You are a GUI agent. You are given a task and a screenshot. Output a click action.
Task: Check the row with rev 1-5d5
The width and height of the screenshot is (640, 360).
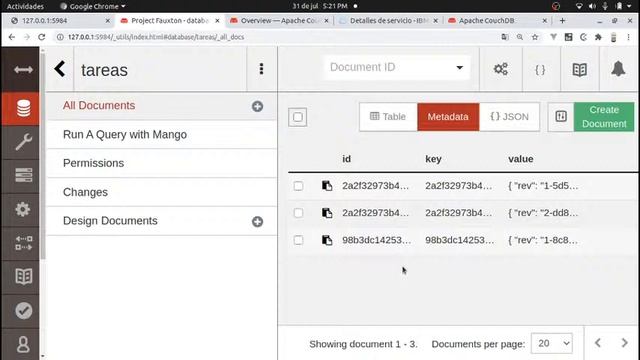pos(298,186)
